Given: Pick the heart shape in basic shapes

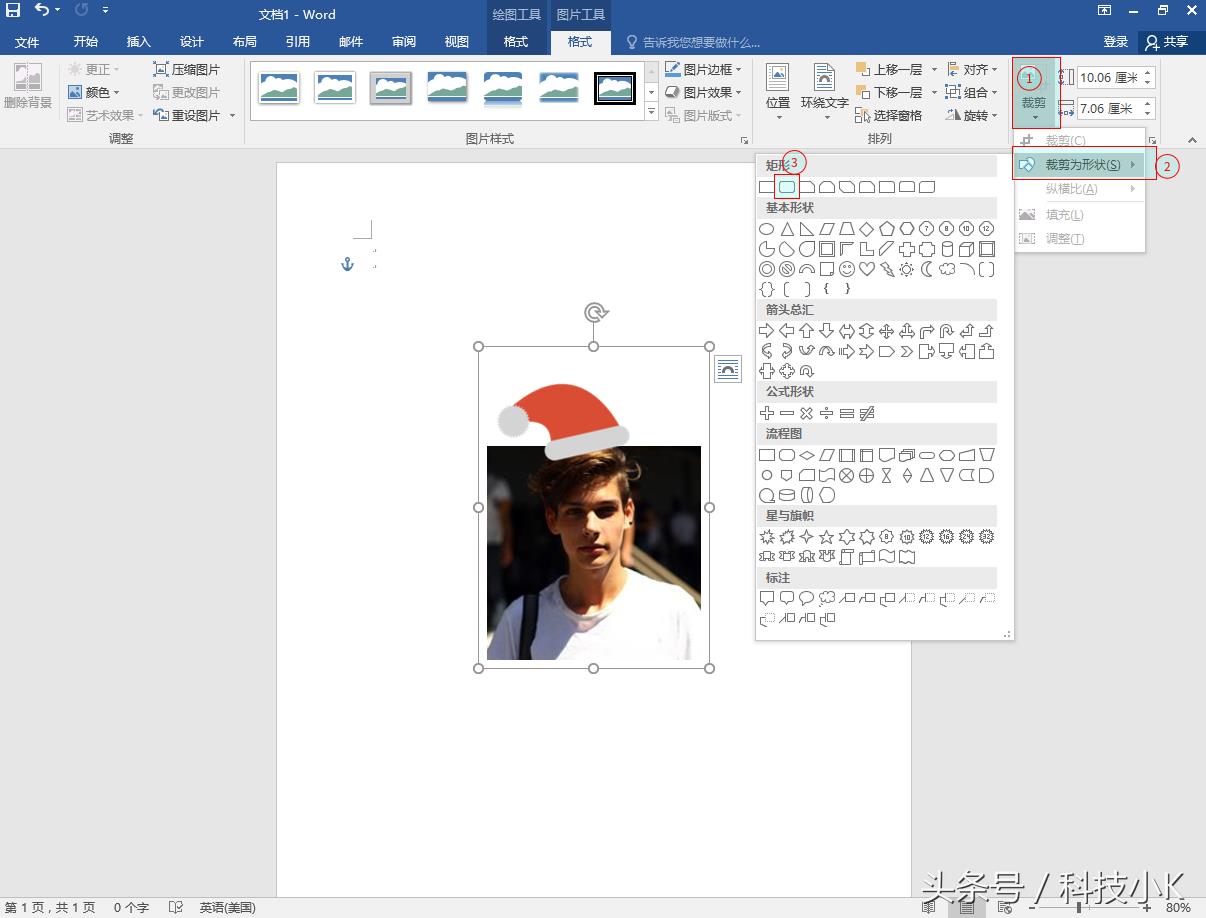Looking at the screenshot, I should 867,269.
